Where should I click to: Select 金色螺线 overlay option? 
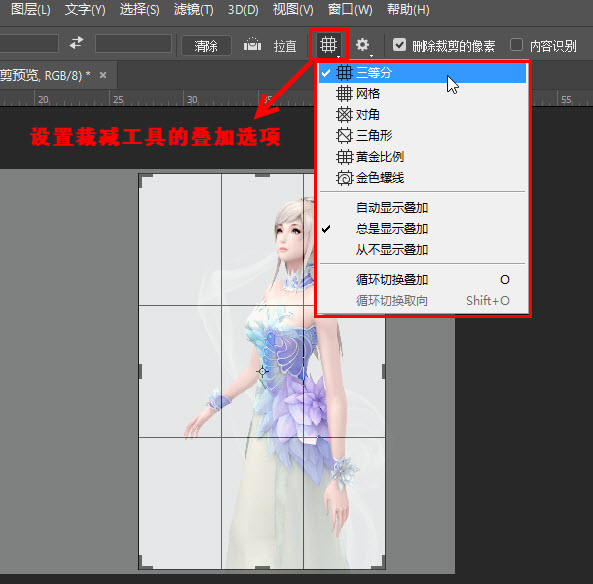[422, 178]
